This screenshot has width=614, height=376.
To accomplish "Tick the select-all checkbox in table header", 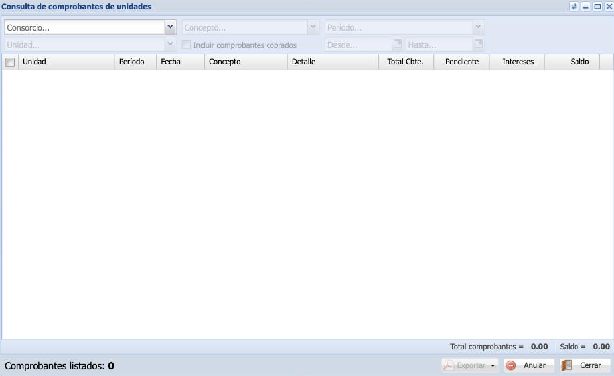I will point(10,62).
